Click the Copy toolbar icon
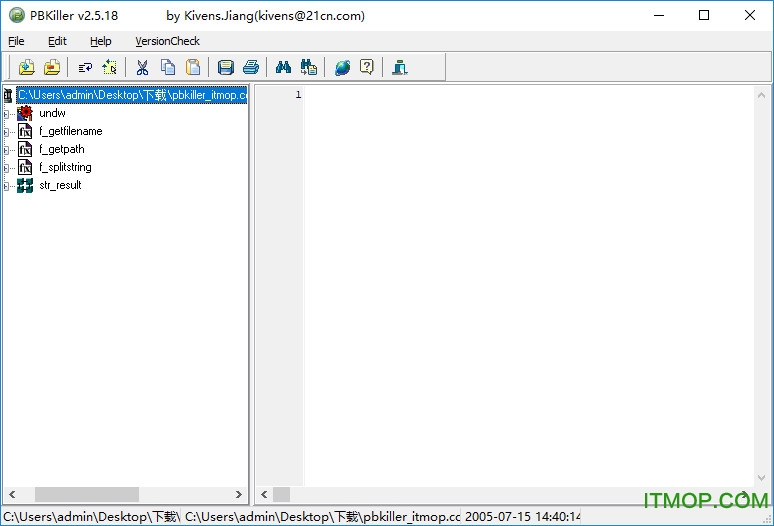The width and height of the screenshot is (774, 526). (x=168, y=67)
